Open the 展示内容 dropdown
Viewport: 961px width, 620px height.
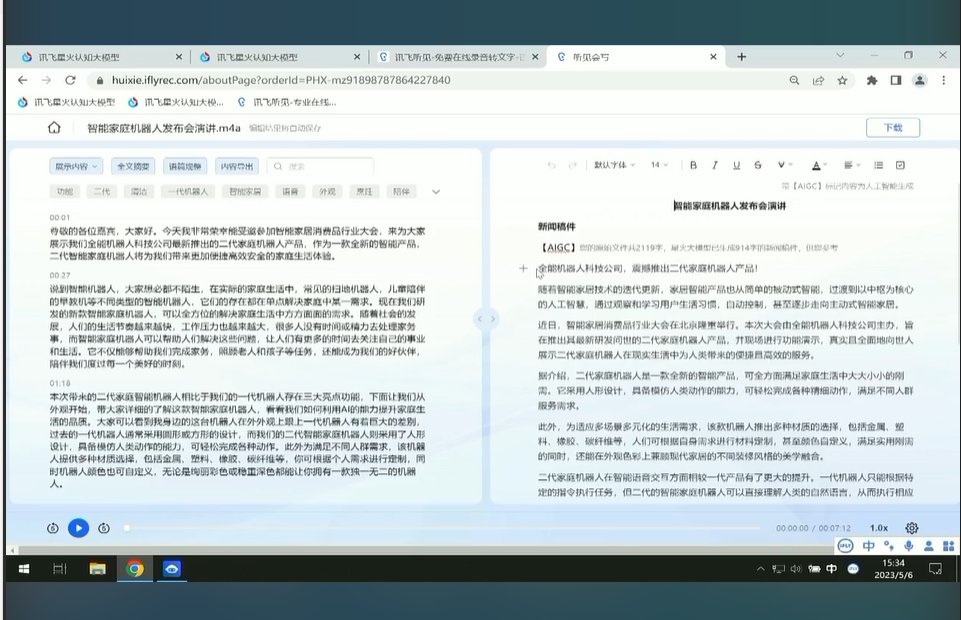click(75, 165)
